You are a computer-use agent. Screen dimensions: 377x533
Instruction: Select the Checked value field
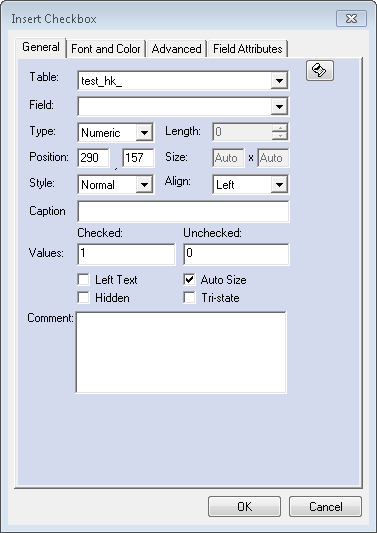126,254
